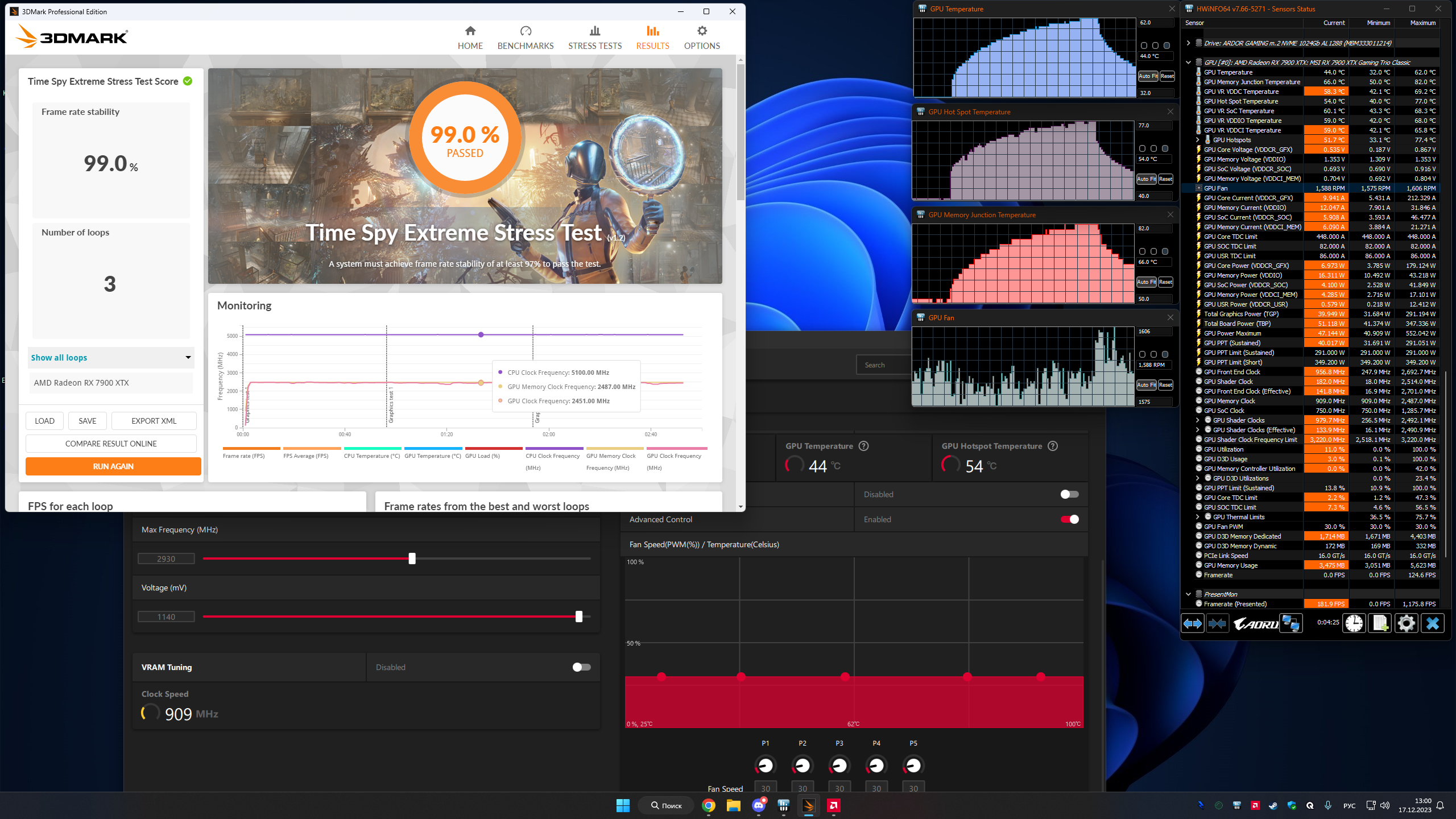Enable the VRAM Tuning toggle
This screenshot has width=1456, height=819.
(581, 667)
